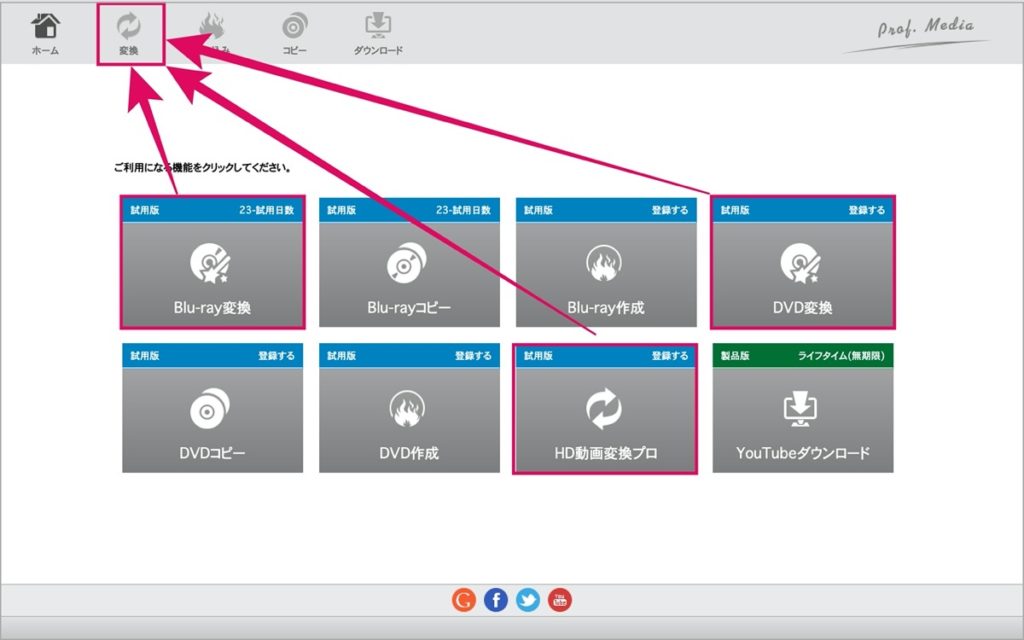This screenshot has width=1024, height=640.
Task: Click the DVD作成 flame icon
Action: pos(407,409)
